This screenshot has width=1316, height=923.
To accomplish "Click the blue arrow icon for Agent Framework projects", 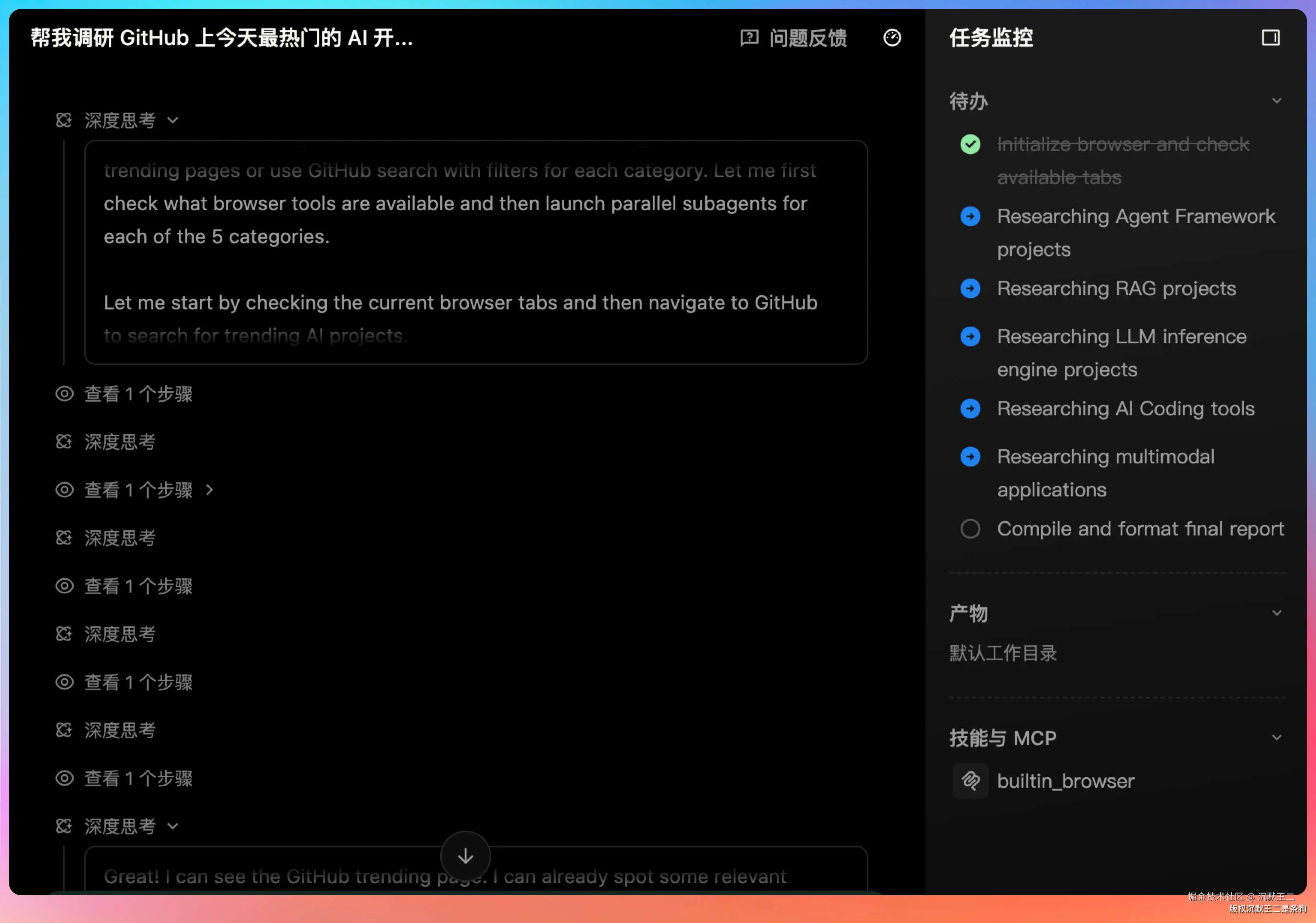I will tap(970, 217).
